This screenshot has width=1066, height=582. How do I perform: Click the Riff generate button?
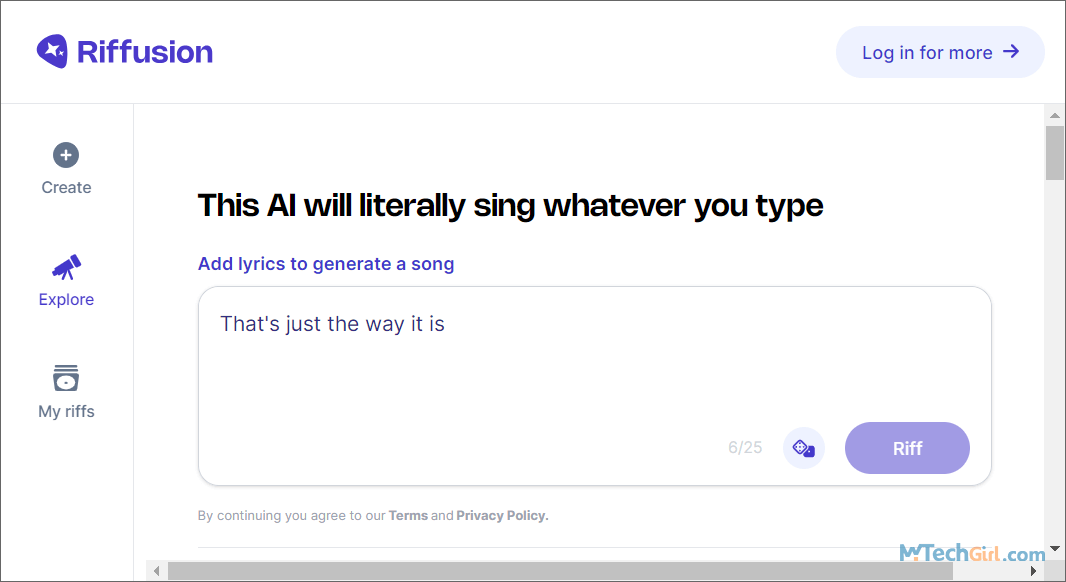(x=907, y=448)
